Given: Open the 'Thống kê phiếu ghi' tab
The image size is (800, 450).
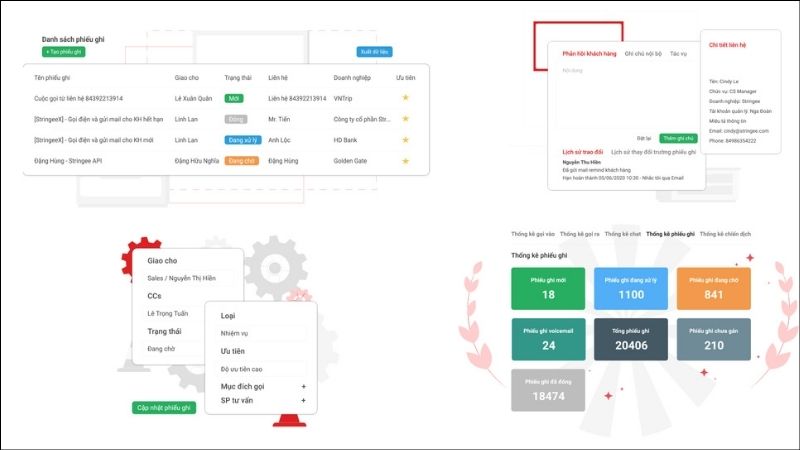Looking at the screenshot, I should (670, 234).
